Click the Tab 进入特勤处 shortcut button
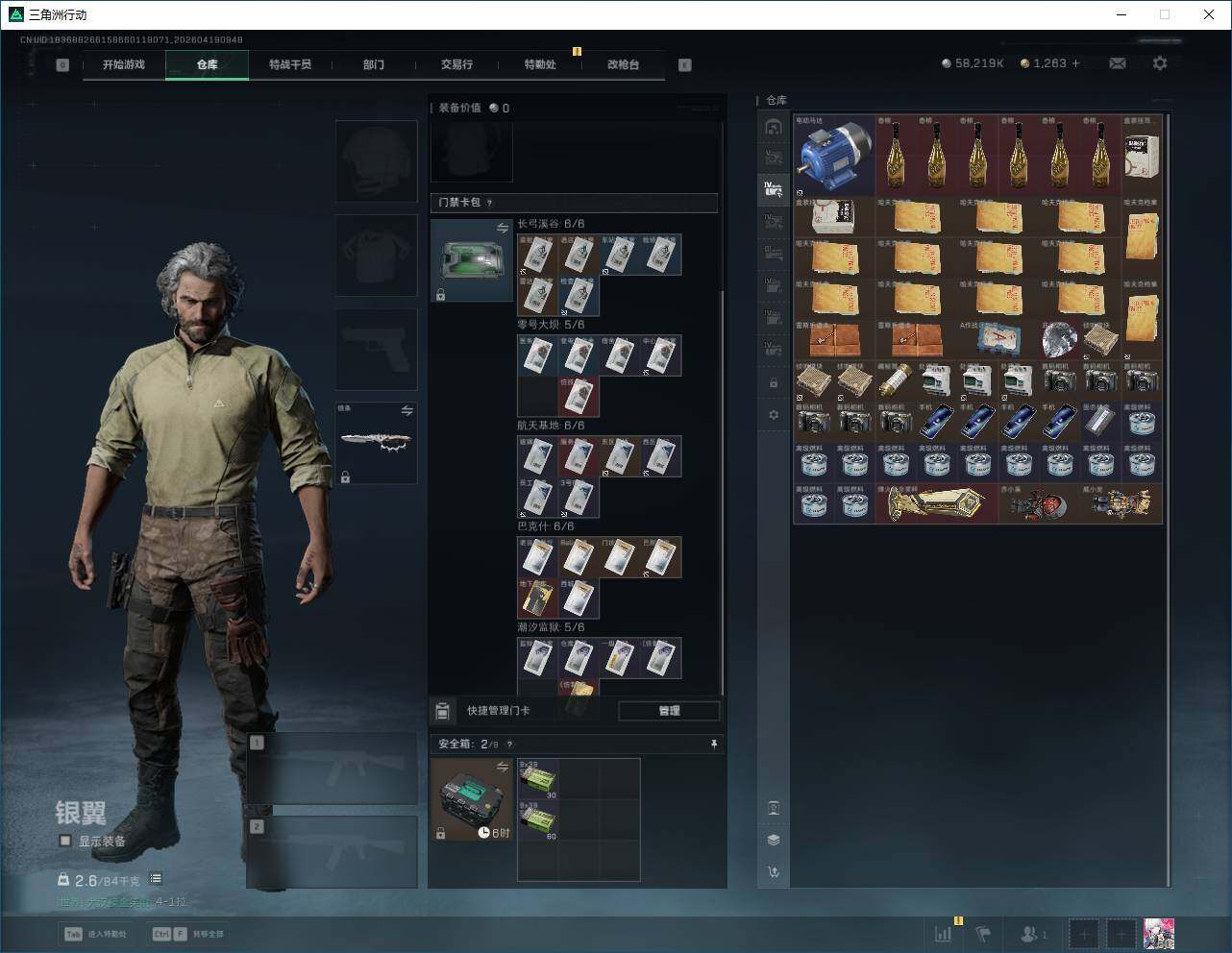The width and height of the screenshot is (1232, 953). pos(95,934)
